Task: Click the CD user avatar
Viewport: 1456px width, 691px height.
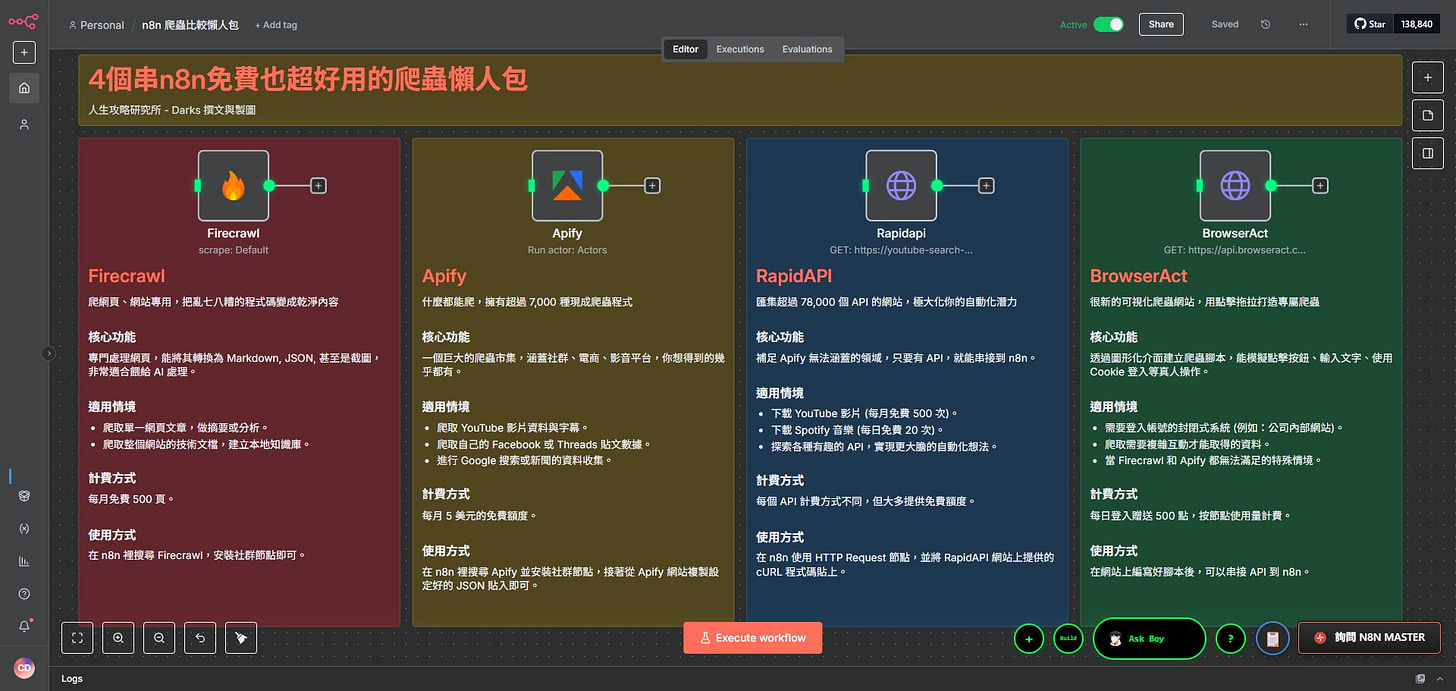Action: click(x=24, y=667)
